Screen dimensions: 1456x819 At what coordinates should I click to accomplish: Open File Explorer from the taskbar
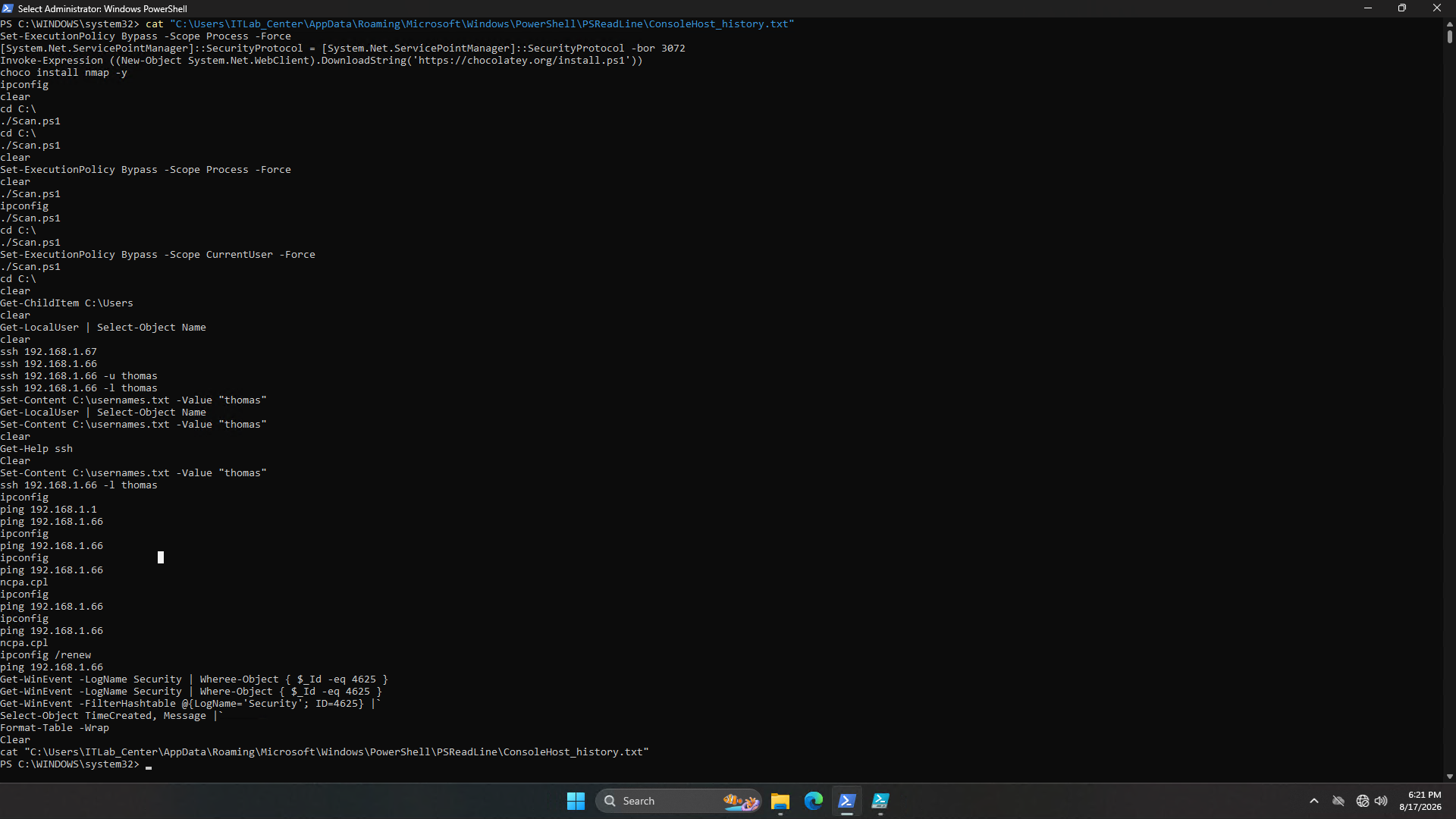780,801
